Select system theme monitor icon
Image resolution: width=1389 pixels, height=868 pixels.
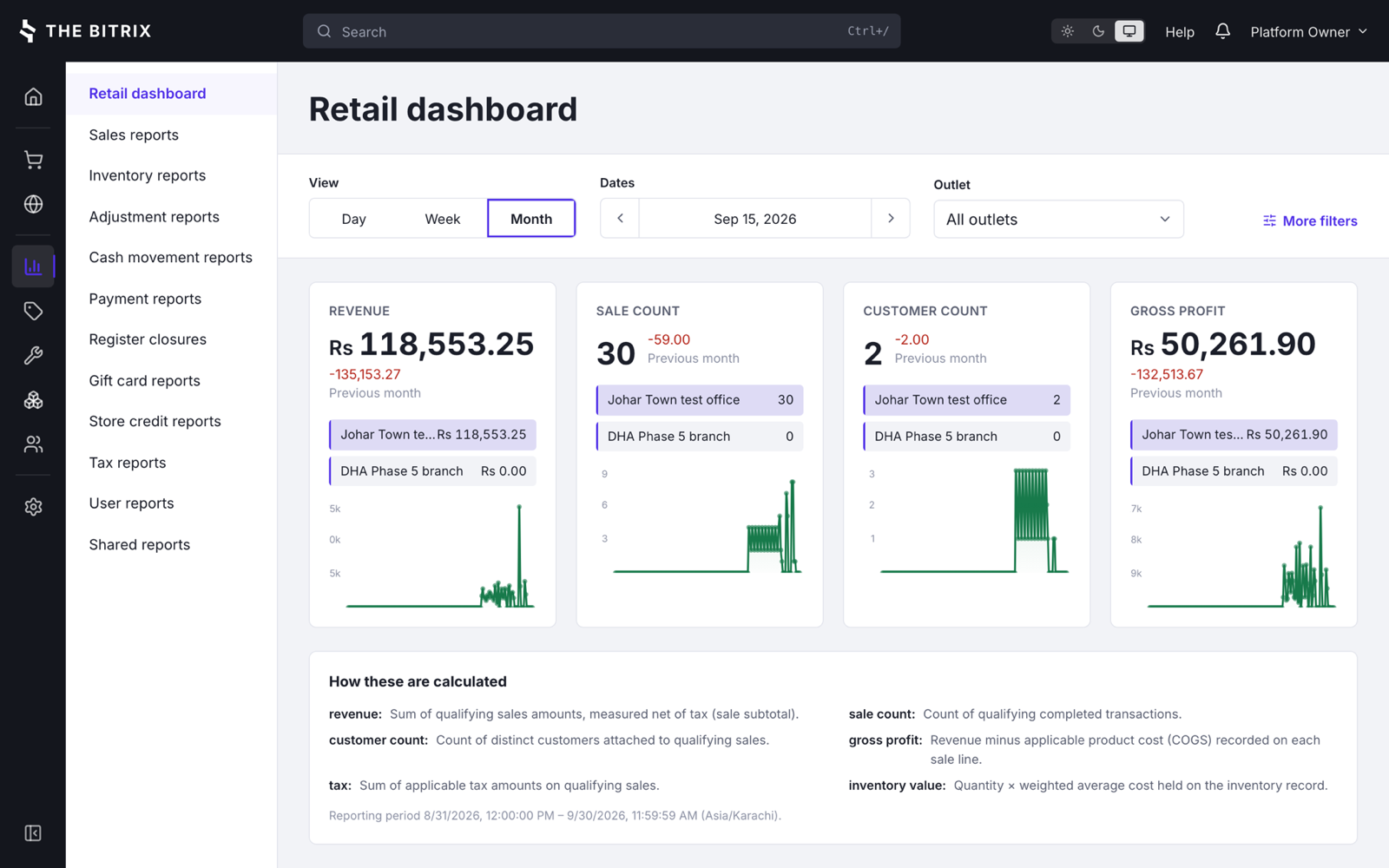click(x=1129, y=31)
